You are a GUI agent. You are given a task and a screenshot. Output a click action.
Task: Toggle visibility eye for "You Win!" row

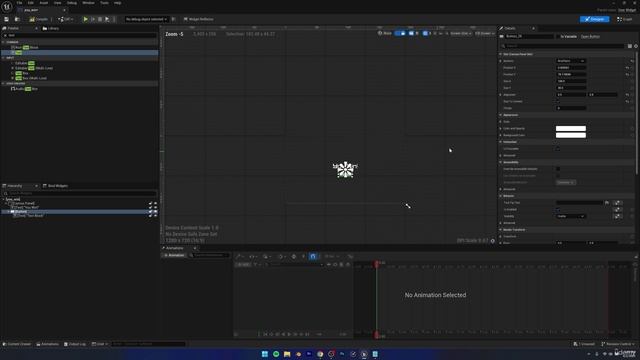pos(156,207)
